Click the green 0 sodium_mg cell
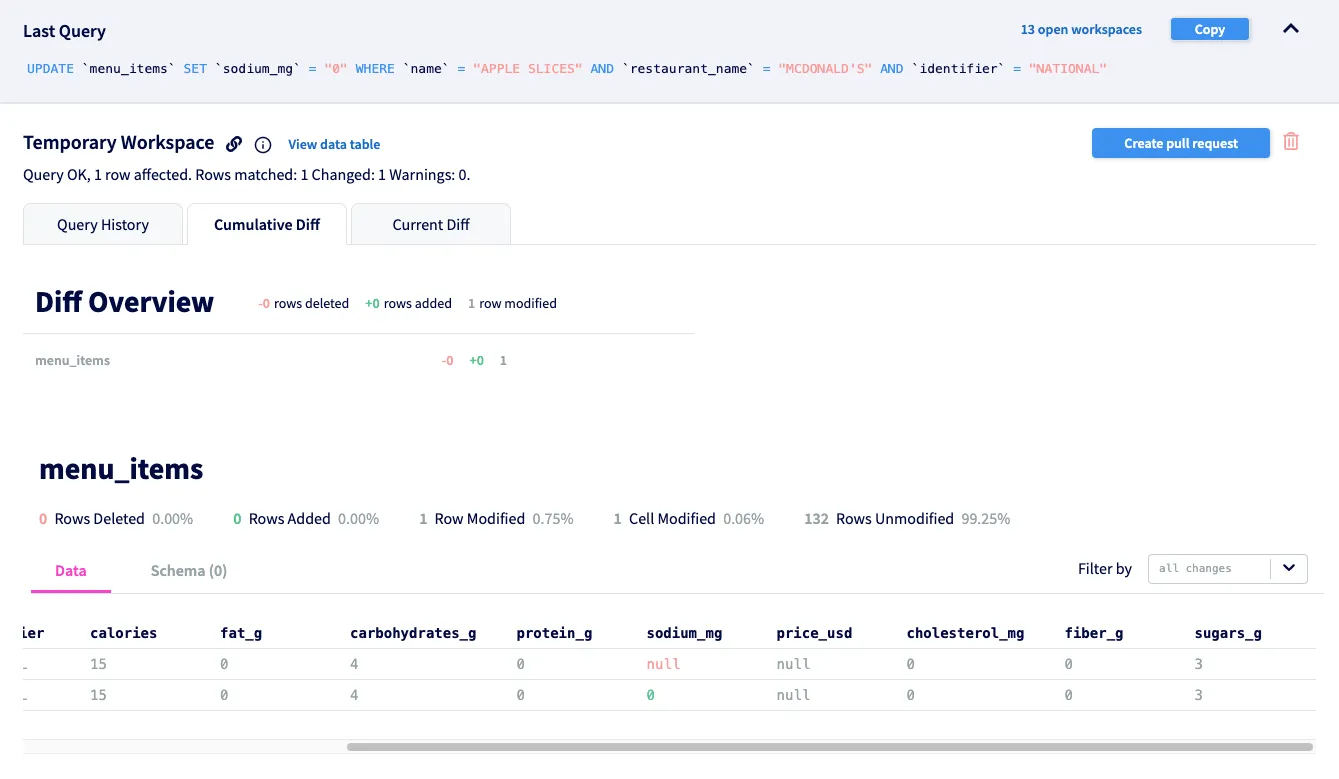This screenshot has width=1339, height=779. tap(651, 695)
